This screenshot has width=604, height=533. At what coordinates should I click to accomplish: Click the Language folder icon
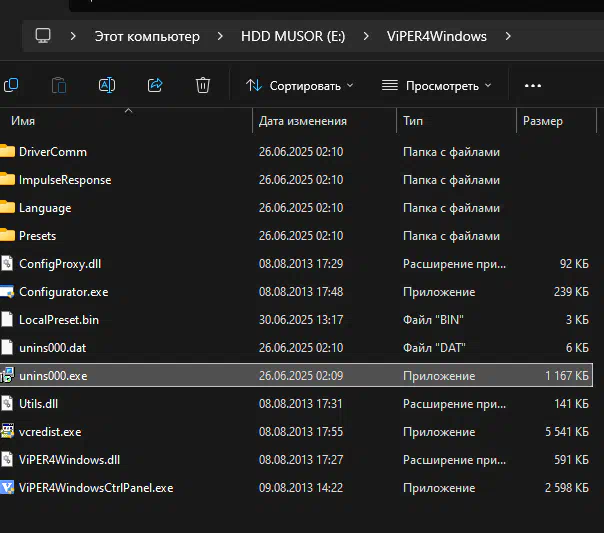pyautogui.click(x=7, y=208)
